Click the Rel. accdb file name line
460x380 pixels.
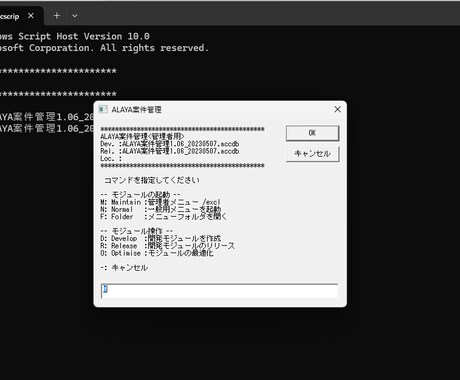click(170, 151)
